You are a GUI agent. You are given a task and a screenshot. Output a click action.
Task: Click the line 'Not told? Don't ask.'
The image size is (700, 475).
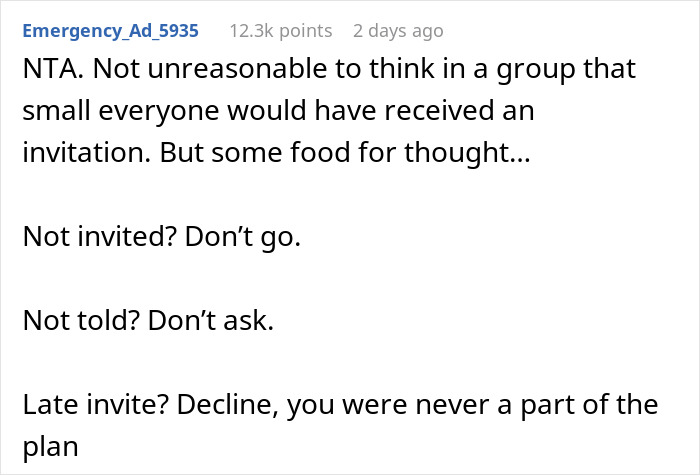(149, 323)
